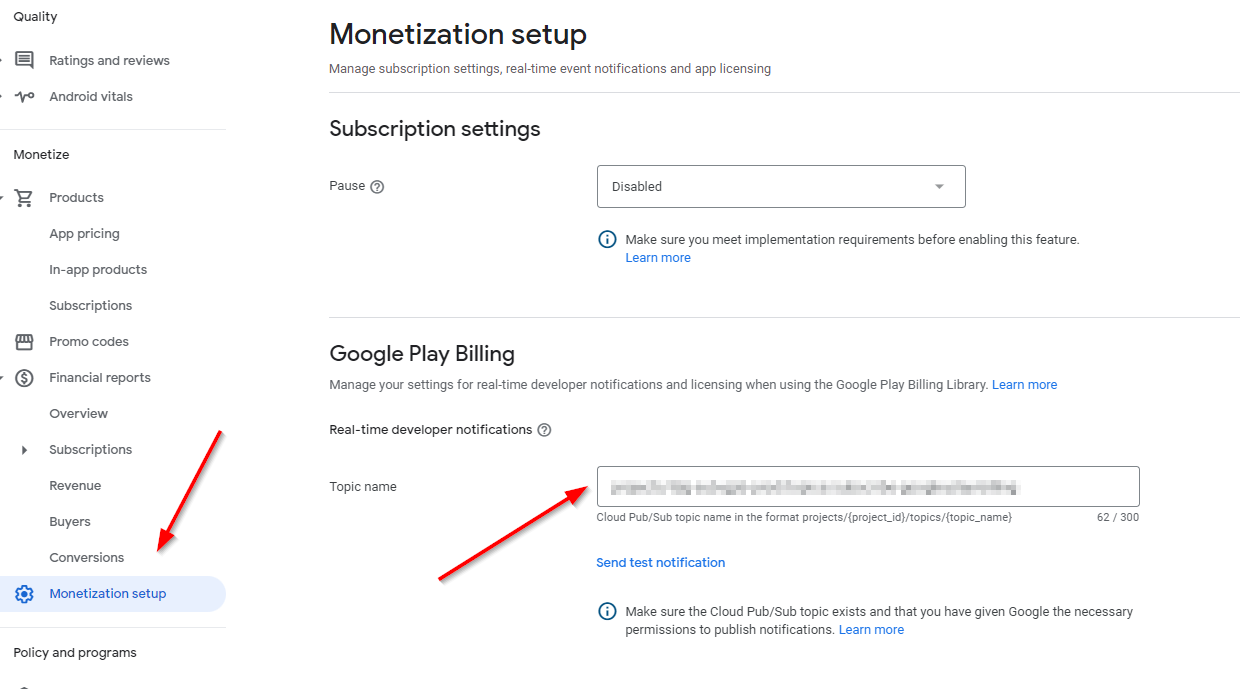Click the Monetization setup page title
The image size is (1240, 689).
(458, 35)
